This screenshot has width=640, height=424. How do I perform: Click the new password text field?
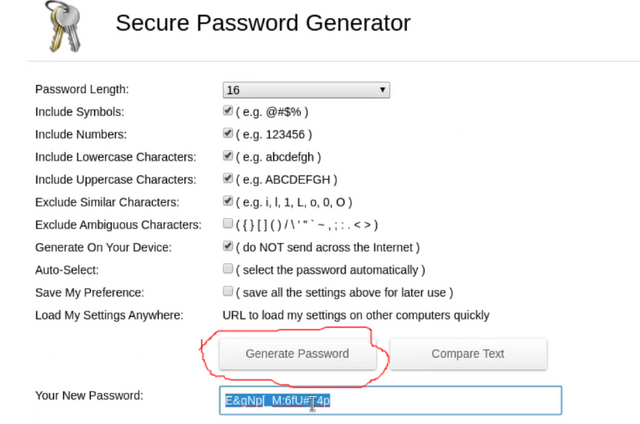pyautogui.click(x=391, y=400)
